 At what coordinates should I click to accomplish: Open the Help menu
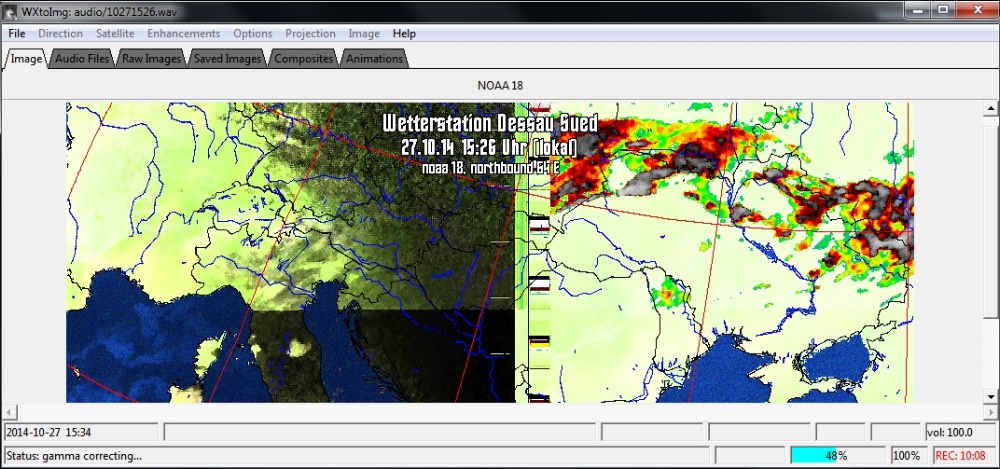coord(404,34)
